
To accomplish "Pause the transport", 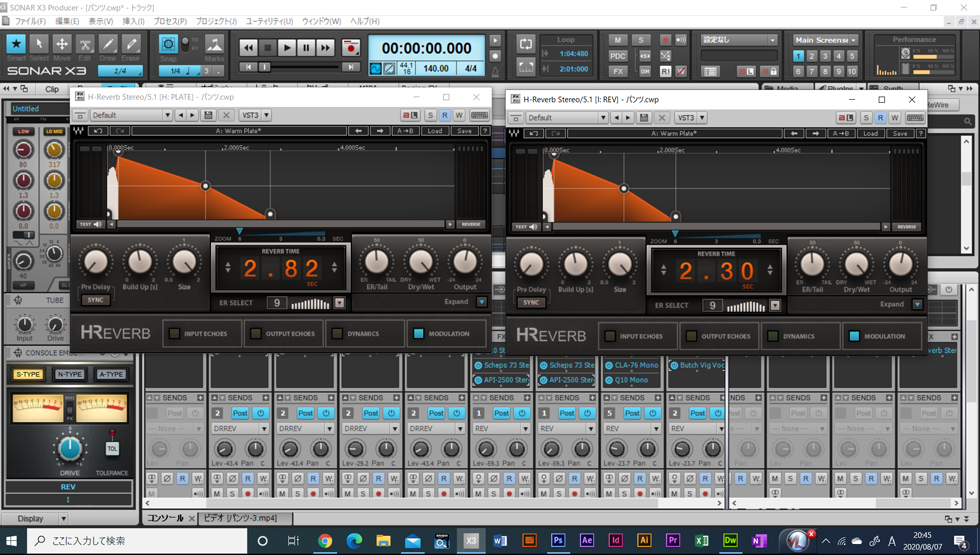I will point(306,48).
